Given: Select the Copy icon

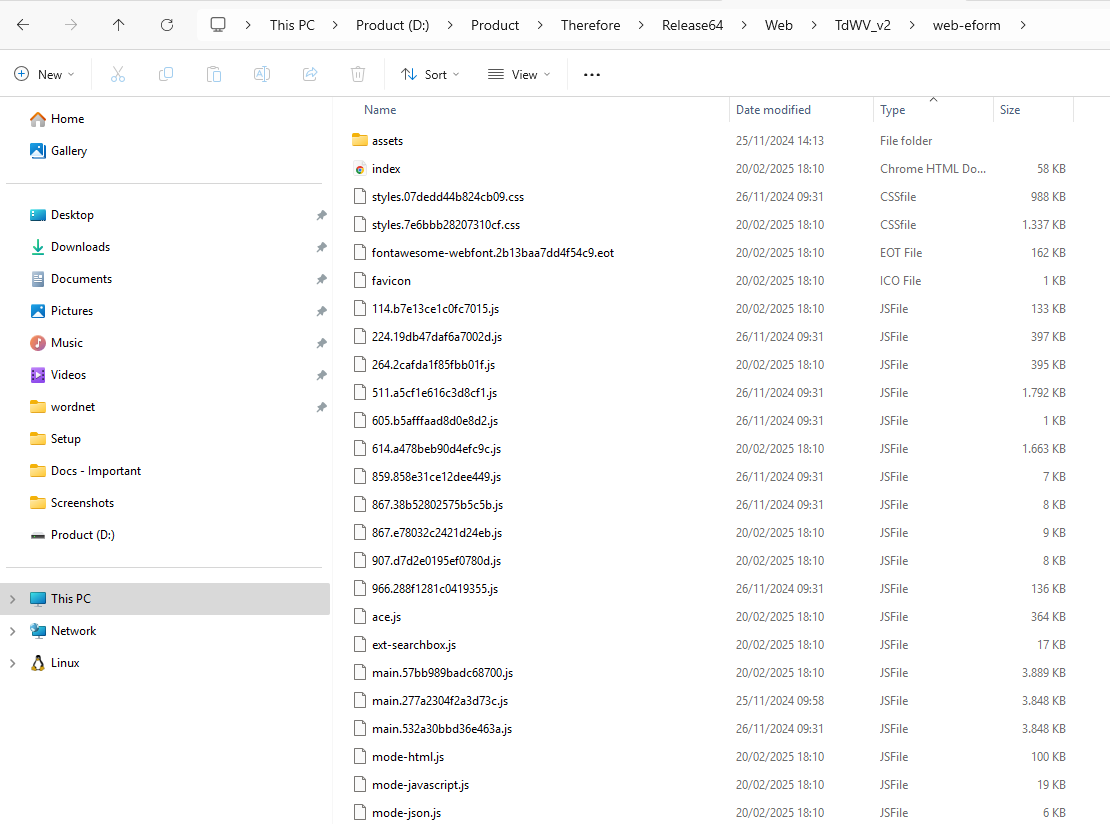Looking at the screenshot, I should coord(166,74).
